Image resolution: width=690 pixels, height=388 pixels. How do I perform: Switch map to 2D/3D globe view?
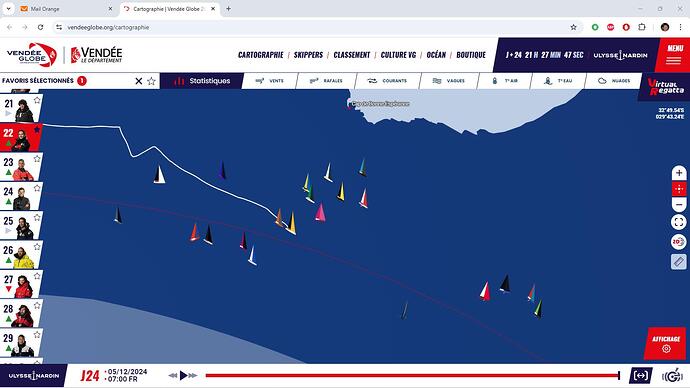679,242
